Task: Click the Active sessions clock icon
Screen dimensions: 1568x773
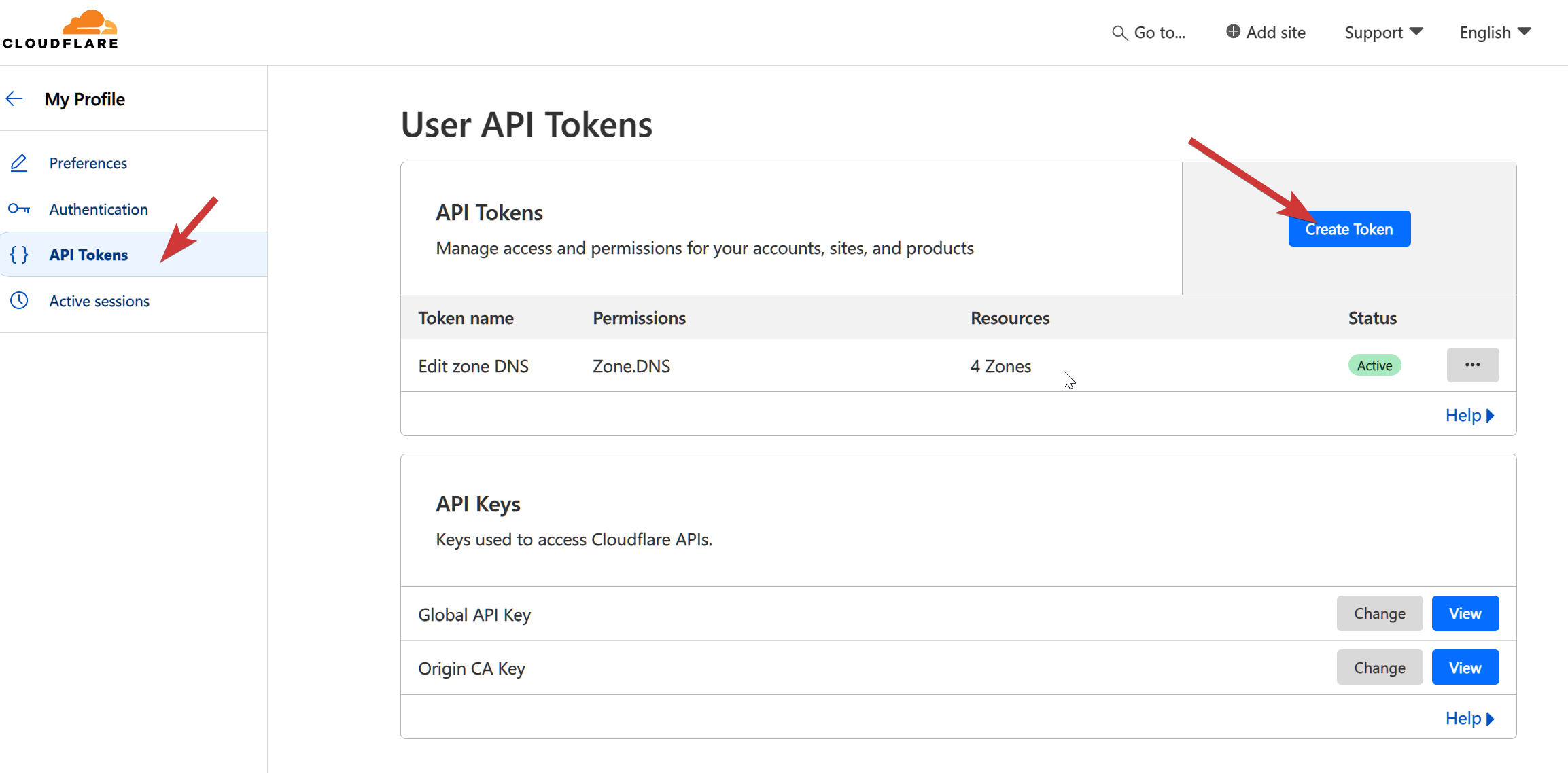Action: coord(19,300)
